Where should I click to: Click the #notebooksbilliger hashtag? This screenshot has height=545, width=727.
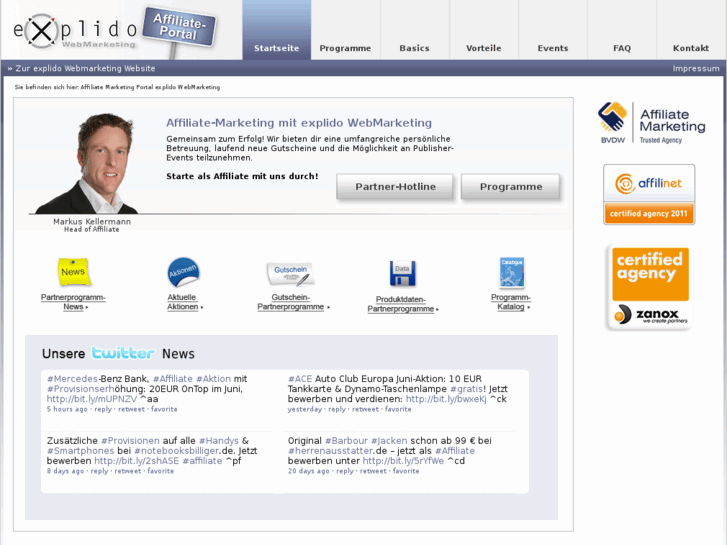pos(177,450)
